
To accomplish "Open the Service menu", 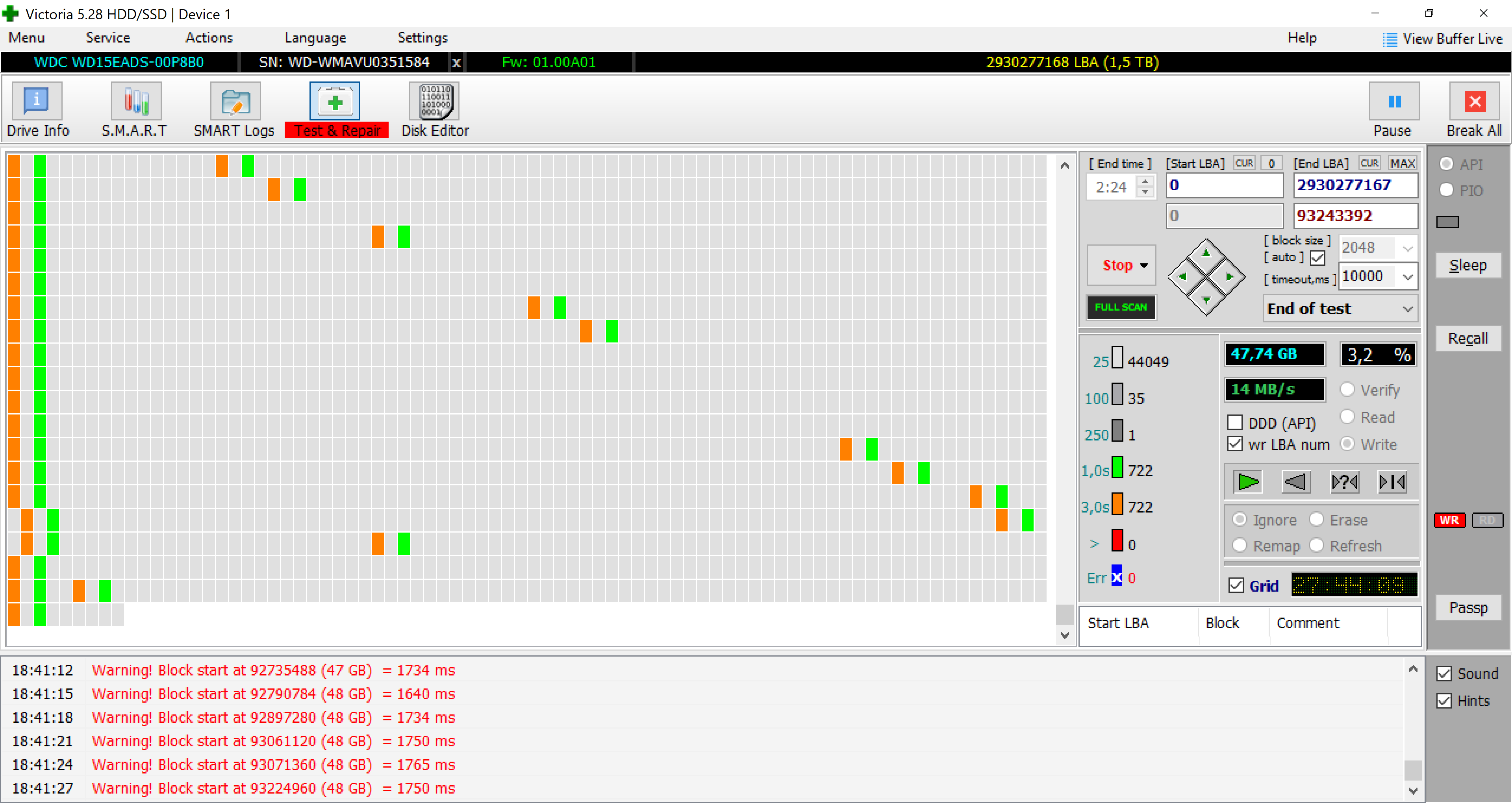I will [108, 38].
